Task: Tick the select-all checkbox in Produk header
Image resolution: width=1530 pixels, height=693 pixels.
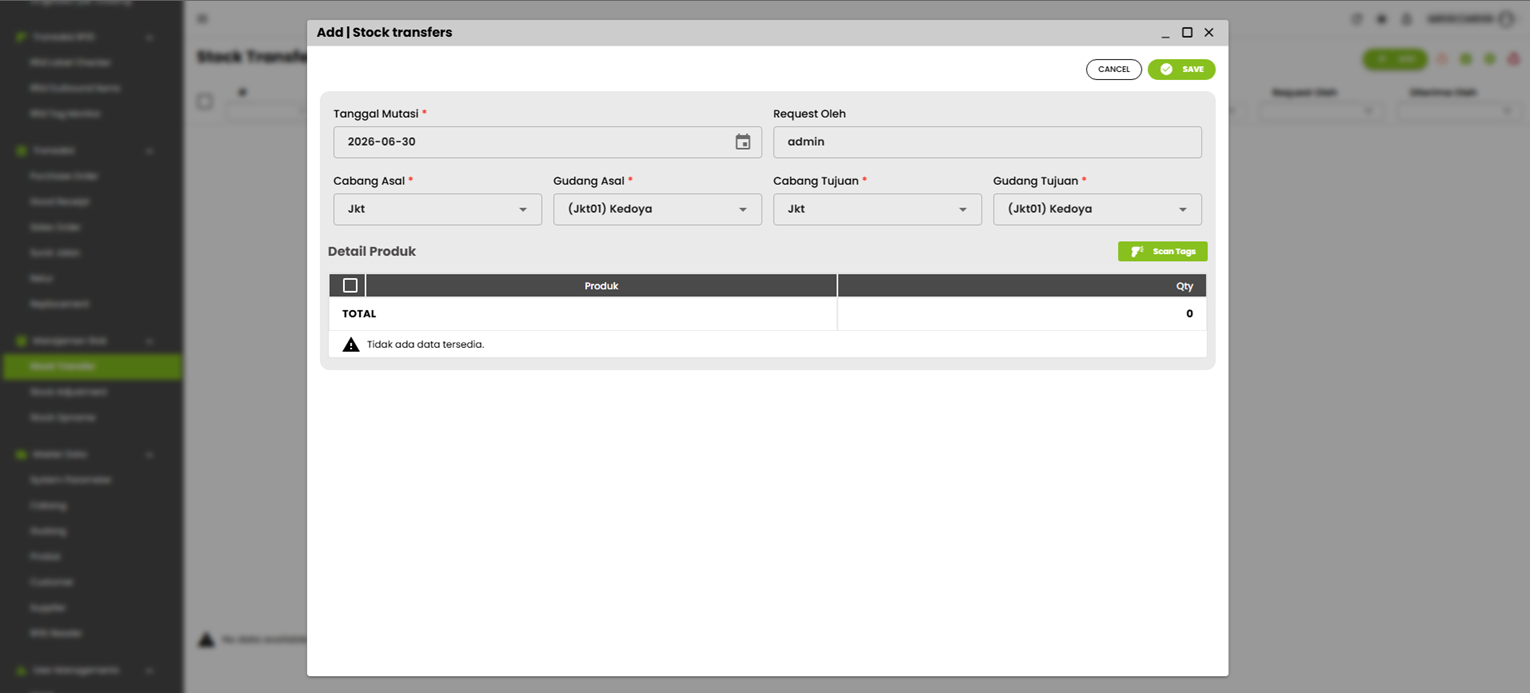Action: 350,286
